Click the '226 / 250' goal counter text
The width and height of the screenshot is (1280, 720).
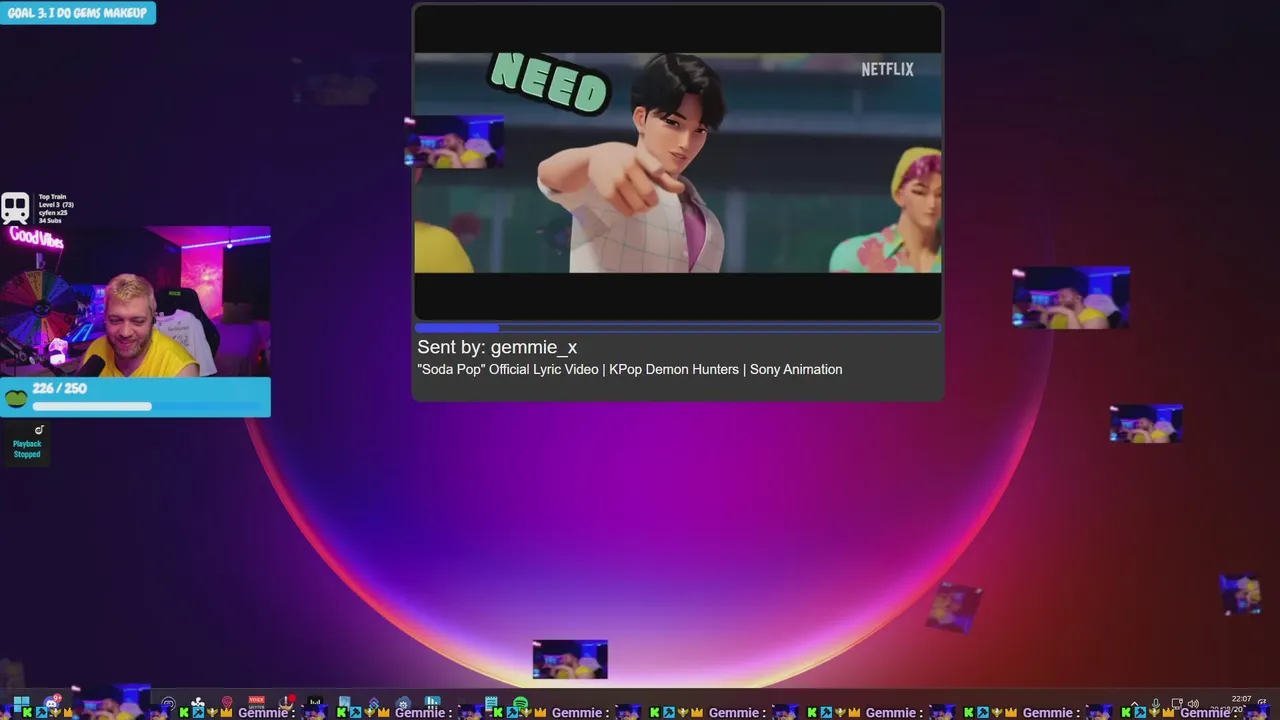coord(60,388)
